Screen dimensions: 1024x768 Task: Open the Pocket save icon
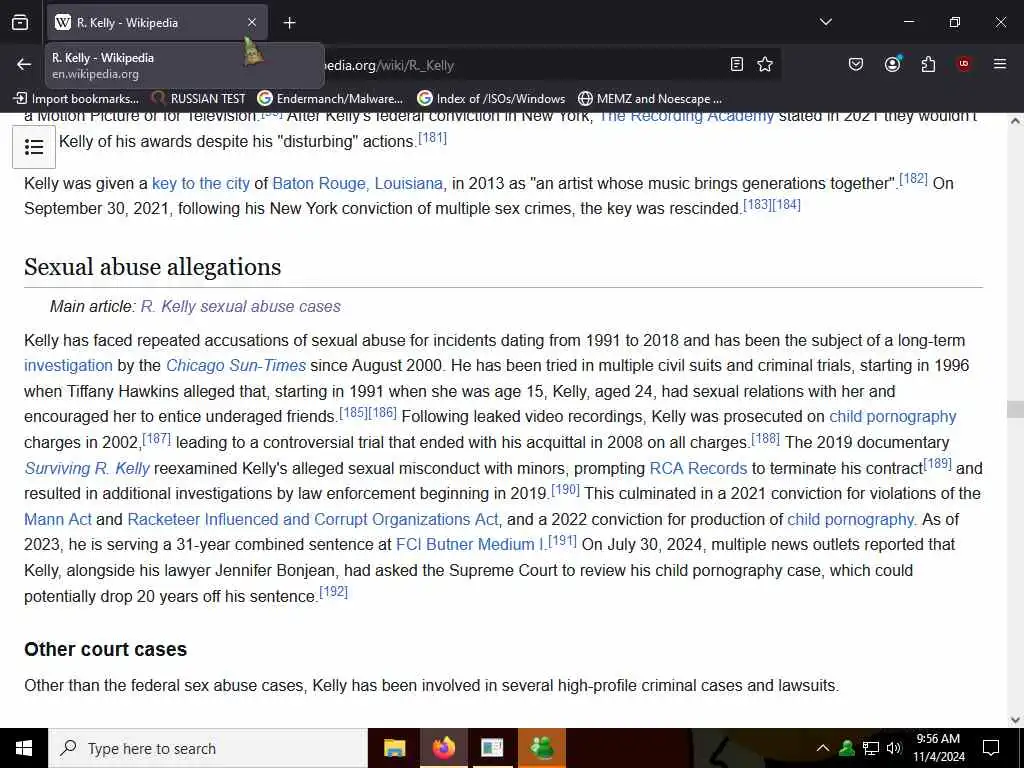856,64
